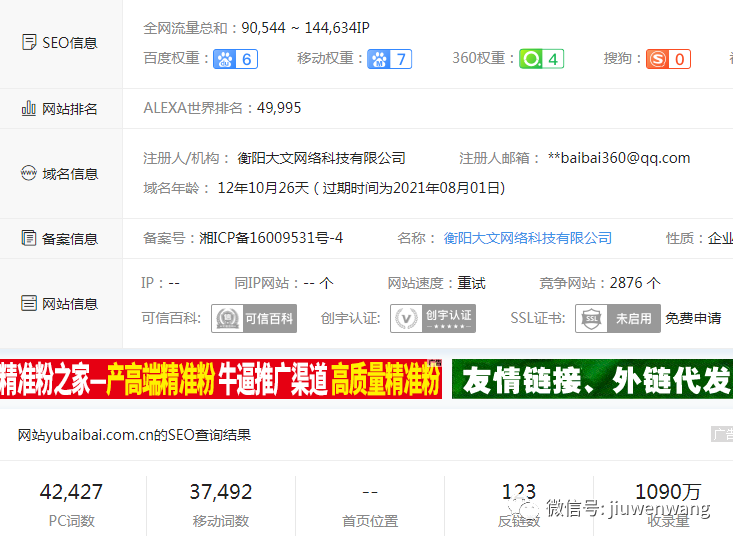Viewport: 733px width, 542px height.
Task: Click the **baibai360@qq.com registrant email
Action: [619, 158]
